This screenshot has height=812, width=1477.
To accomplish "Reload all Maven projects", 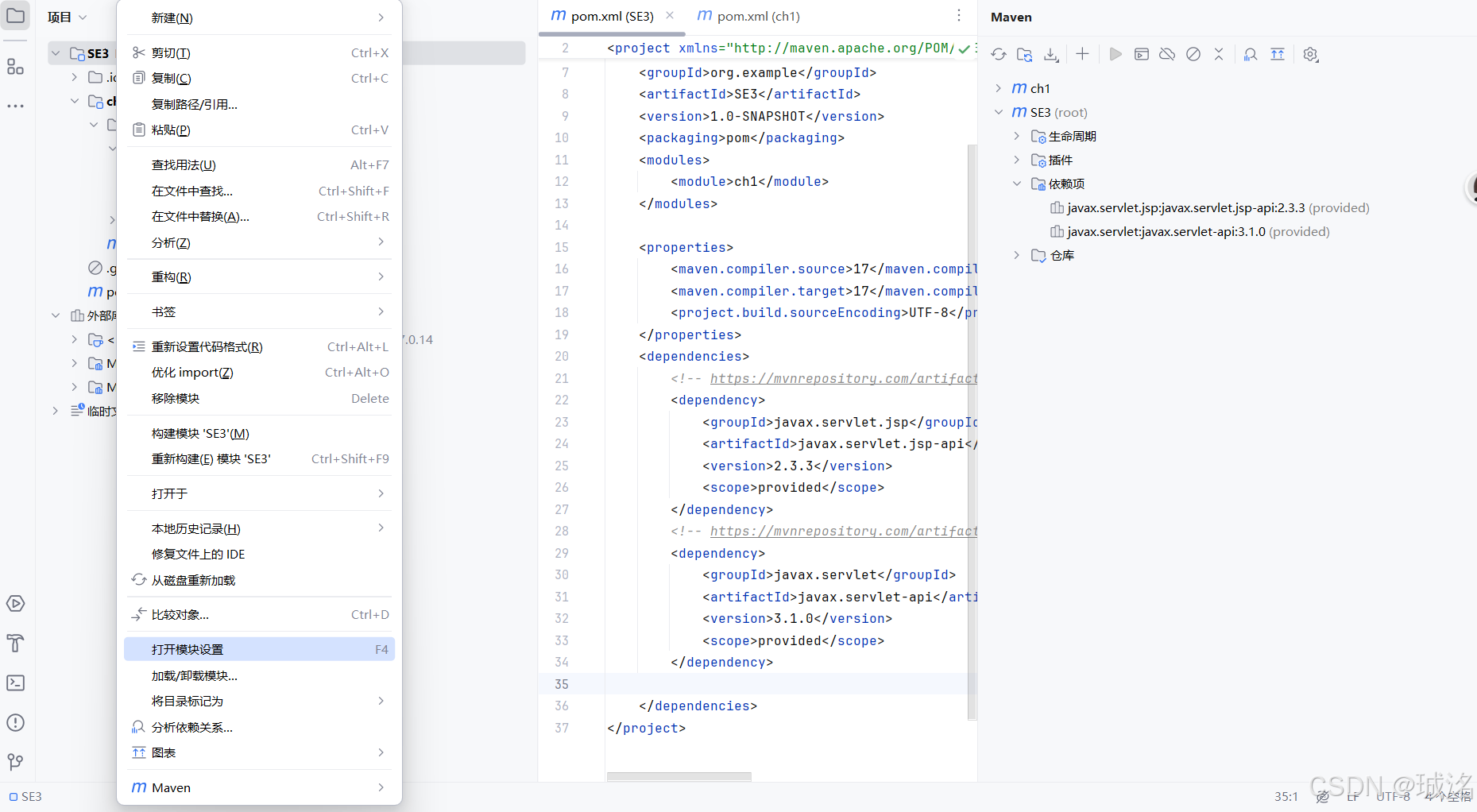I will (x=999, y=55).
